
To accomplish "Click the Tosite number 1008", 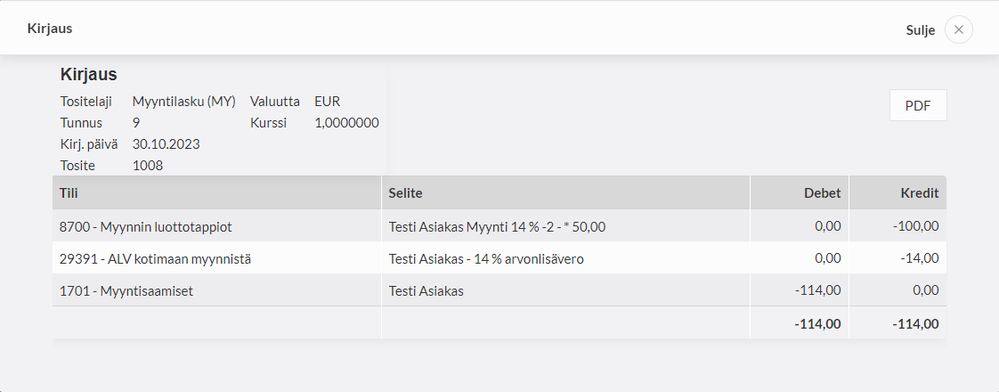I will pos(148,166).
